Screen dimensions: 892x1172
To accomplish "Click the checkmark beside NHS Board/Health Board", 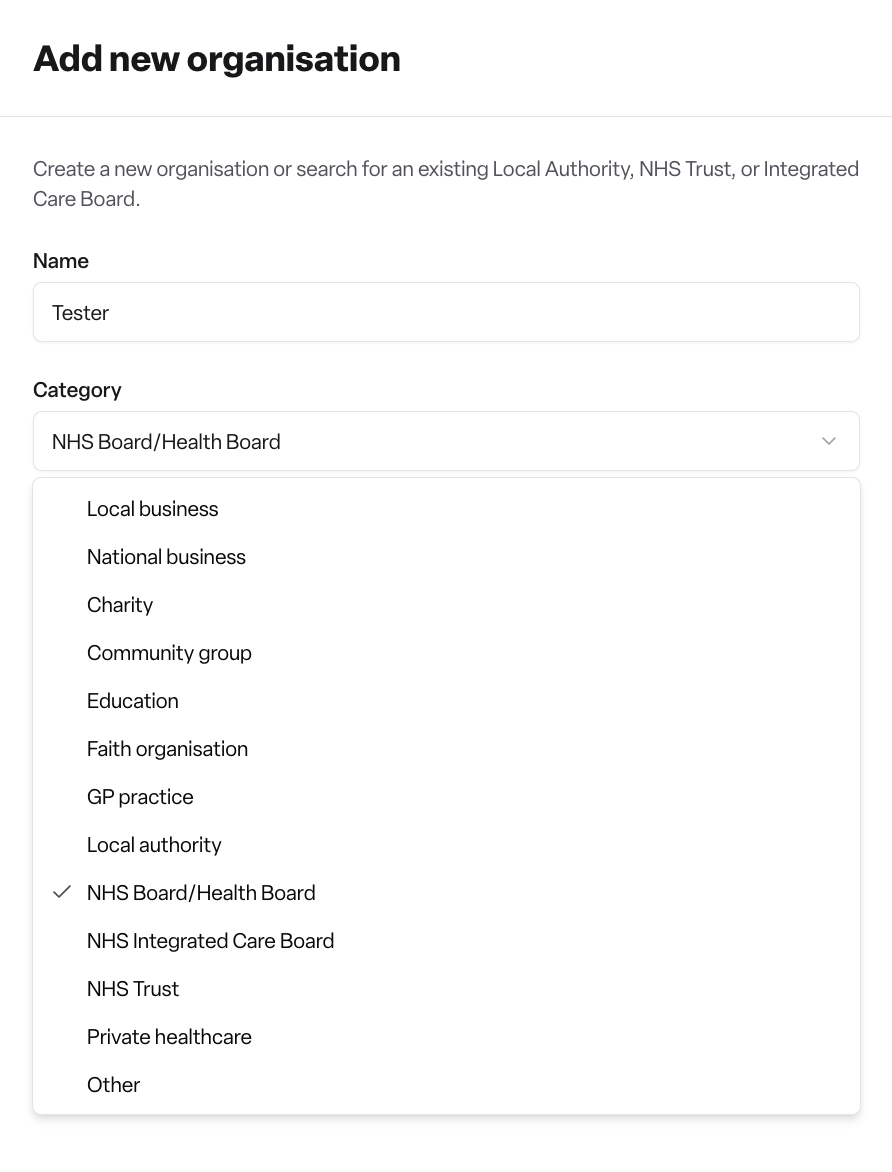I will 62,892.
